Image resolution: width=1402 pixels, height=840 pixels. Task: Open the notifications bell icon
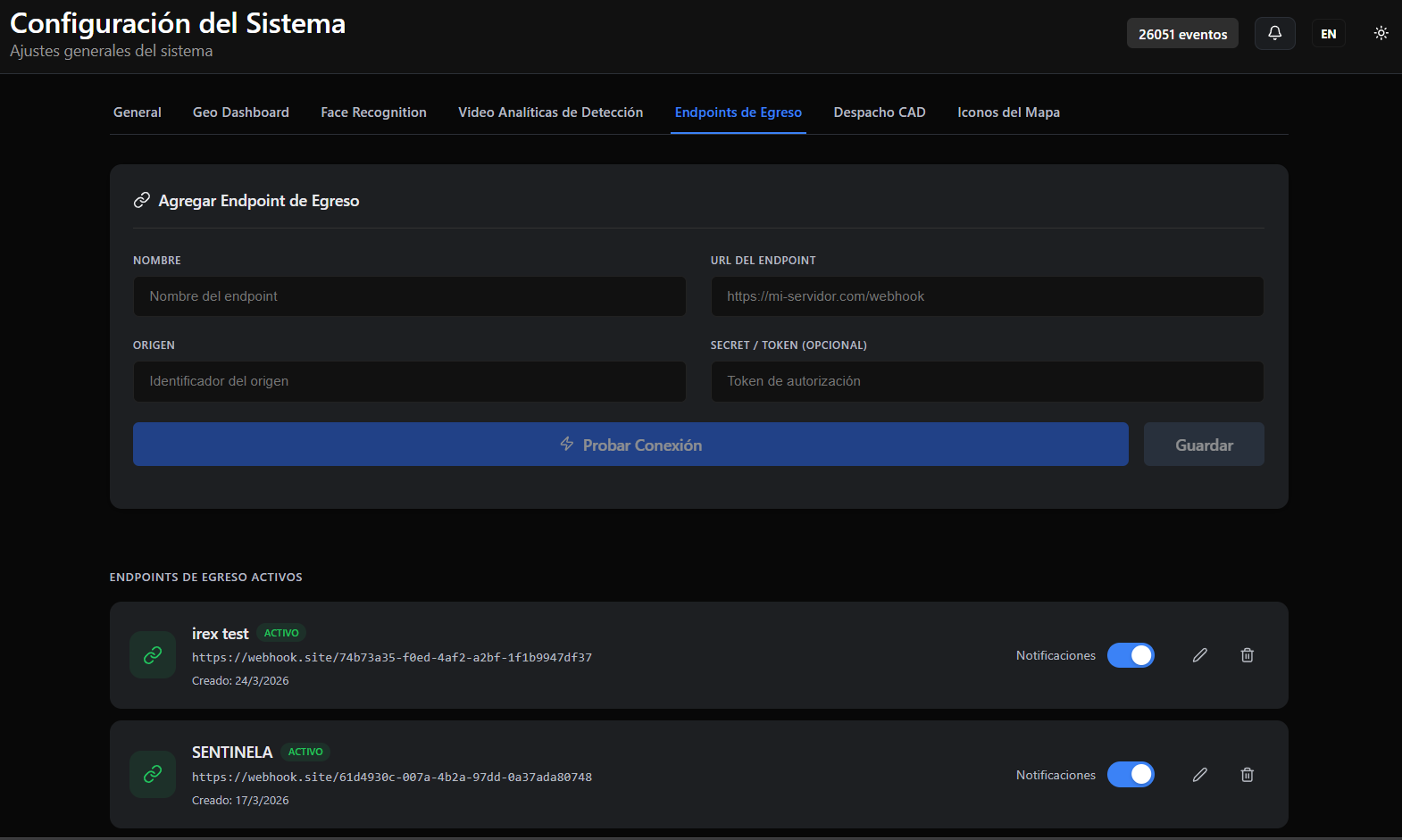click(x=1274, y=34)
